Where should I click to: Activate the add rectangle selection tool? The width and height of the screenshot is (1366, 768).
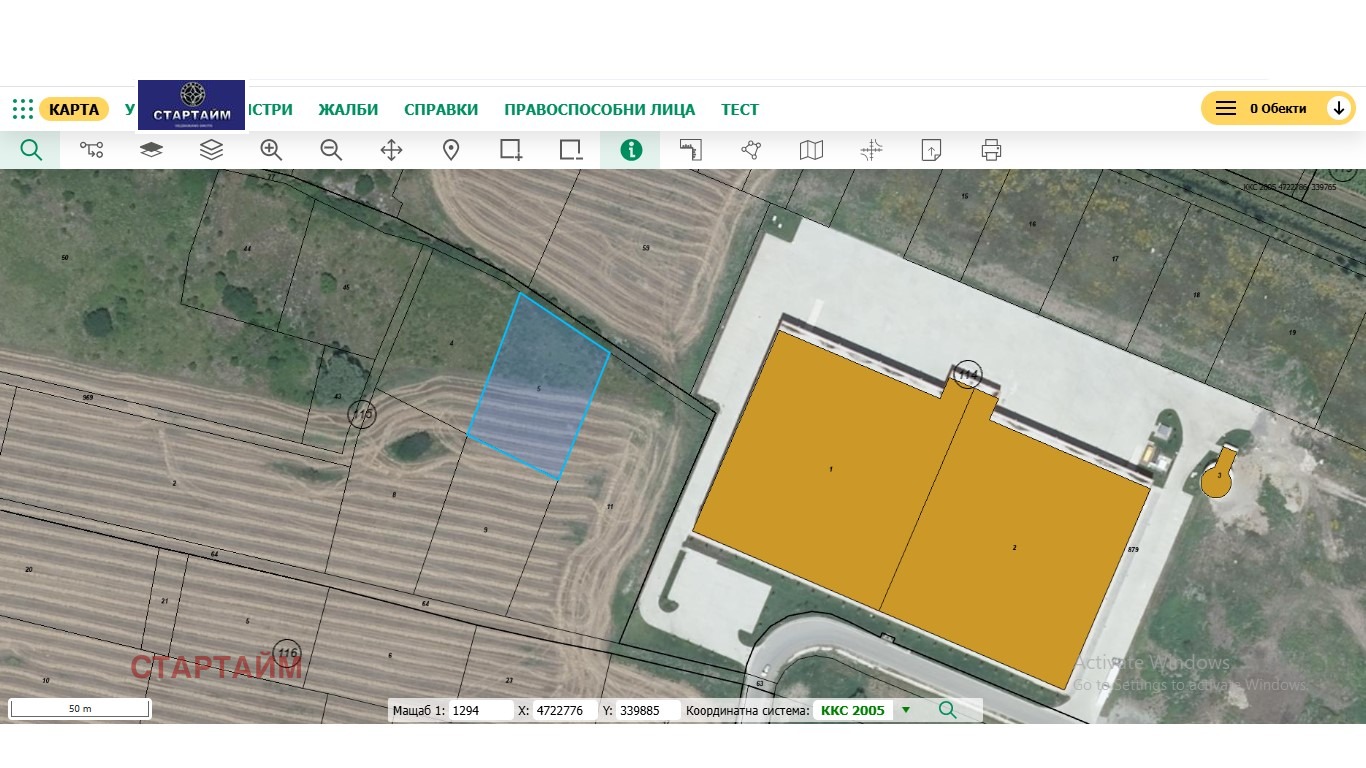[x=511, y=150]
